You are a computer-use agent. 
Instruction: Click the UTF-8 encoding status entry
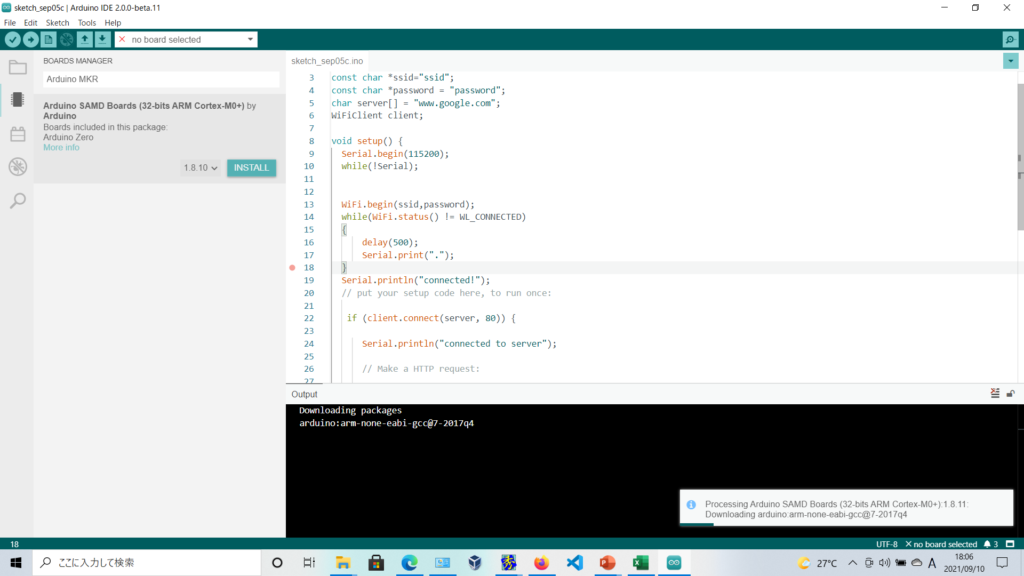(x=887, y=544)
